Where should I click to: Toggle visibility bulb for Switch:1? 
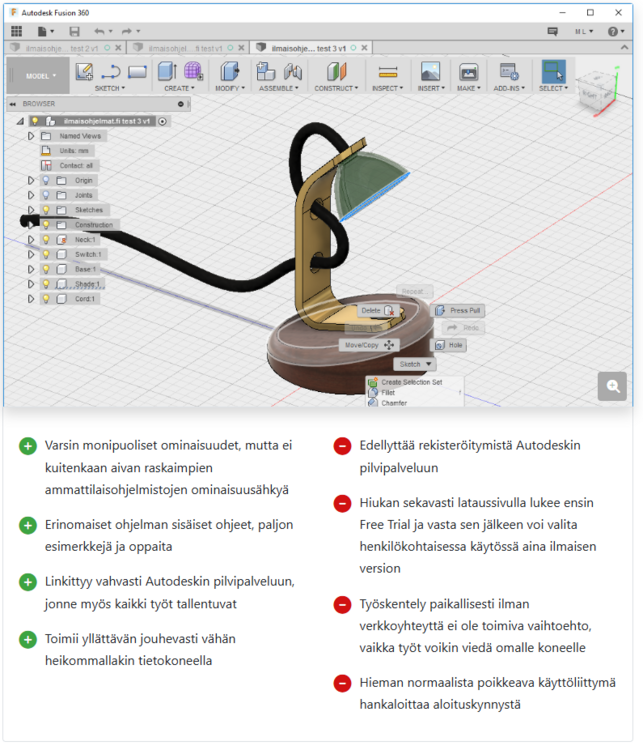46,254
